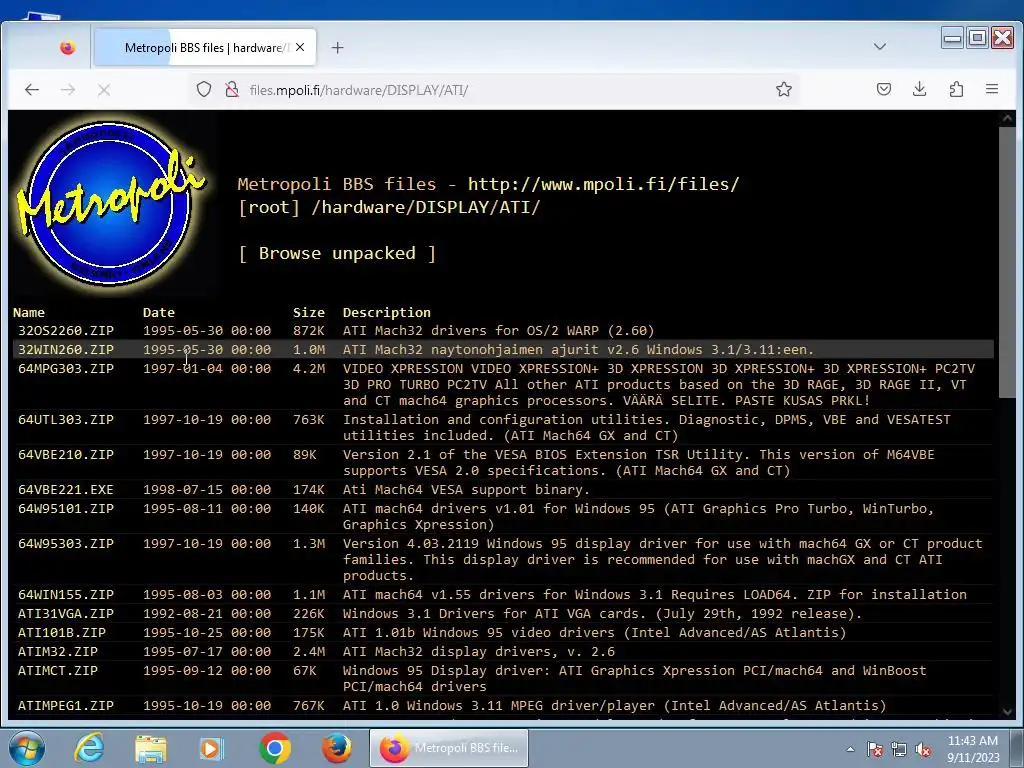Sort by the Size column header
This screenshot has height=768, width=1024.
(309, 312)
